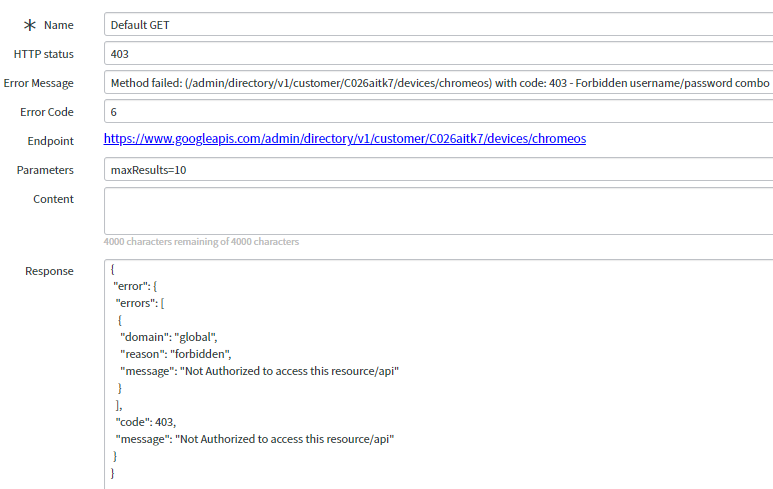Viewport: 773px width, 489px height.
Task: Open the googleapis.com chromeos Endpoint link
Action: tap(345, 140)
